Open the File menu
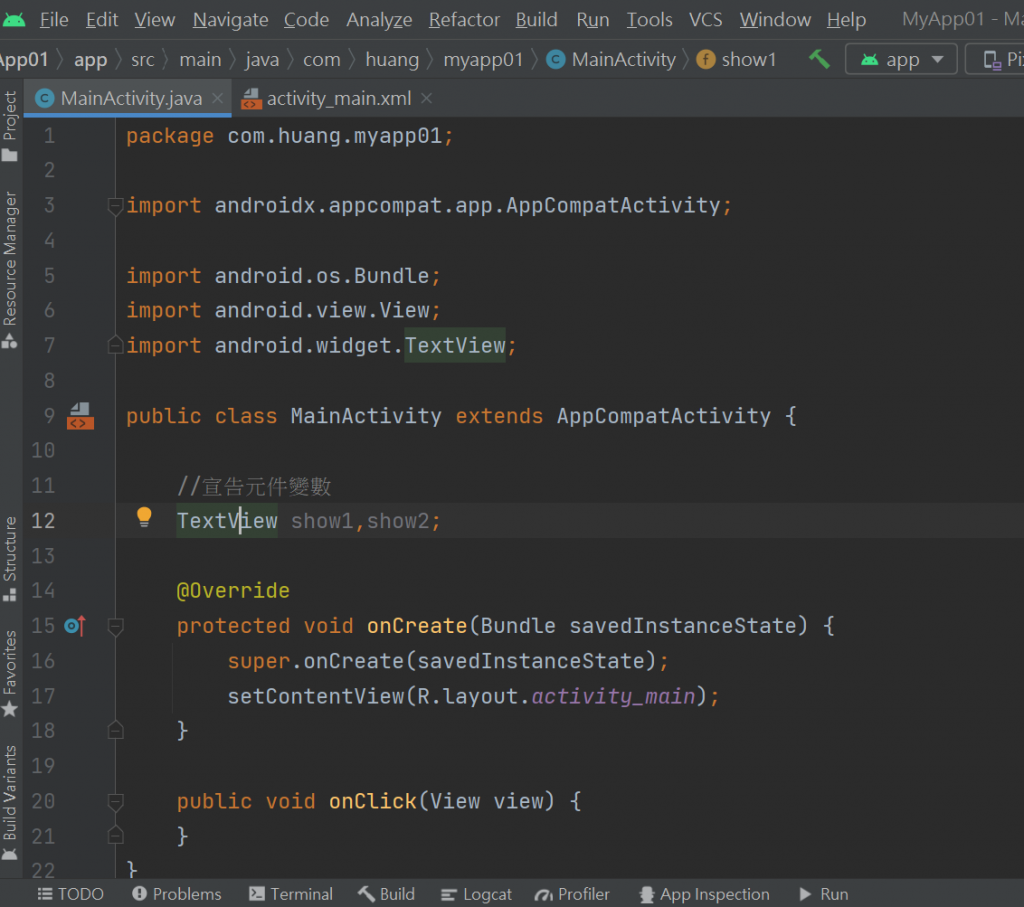This screenshot has width=1024, height=907. click(54, 20)
